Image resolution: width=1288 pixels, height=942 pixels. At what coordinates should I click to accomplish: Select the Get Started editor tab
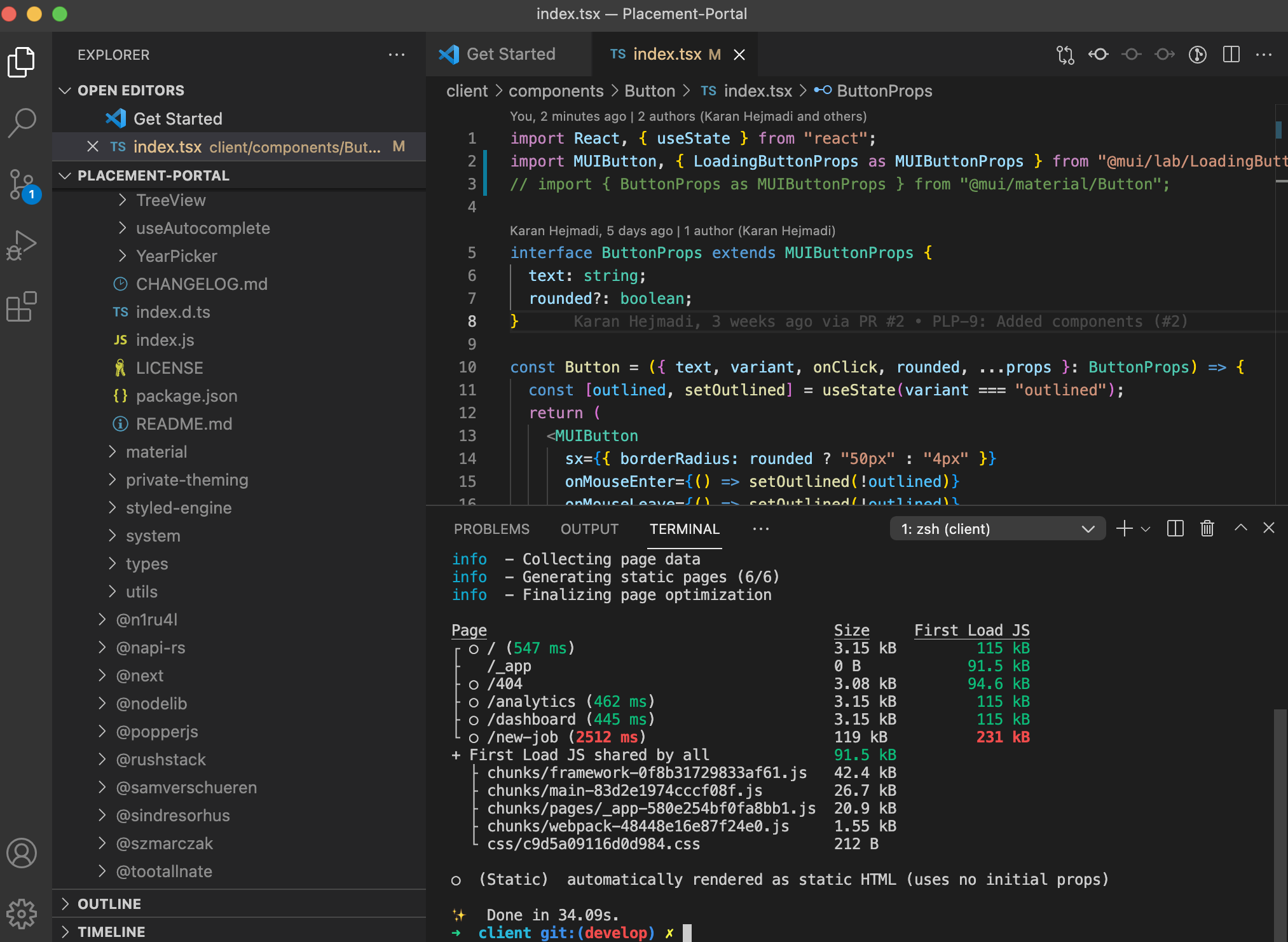[509, 54]
